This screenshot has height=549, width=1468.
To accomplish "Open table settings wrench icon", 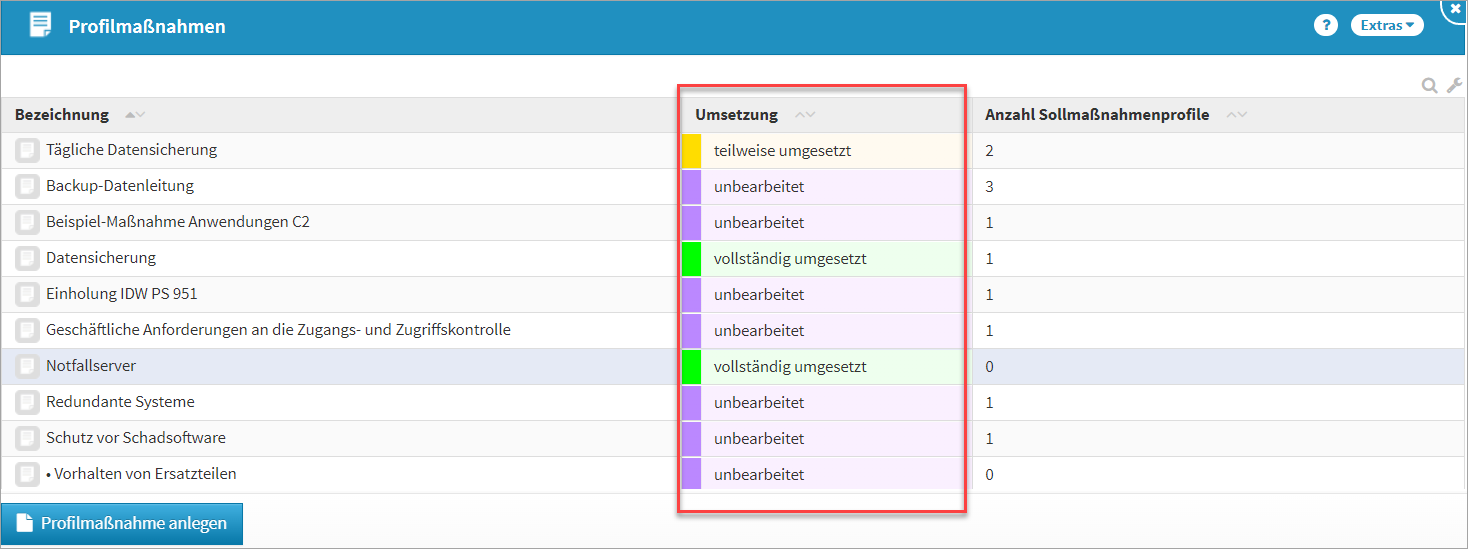I will (1454, 86).
